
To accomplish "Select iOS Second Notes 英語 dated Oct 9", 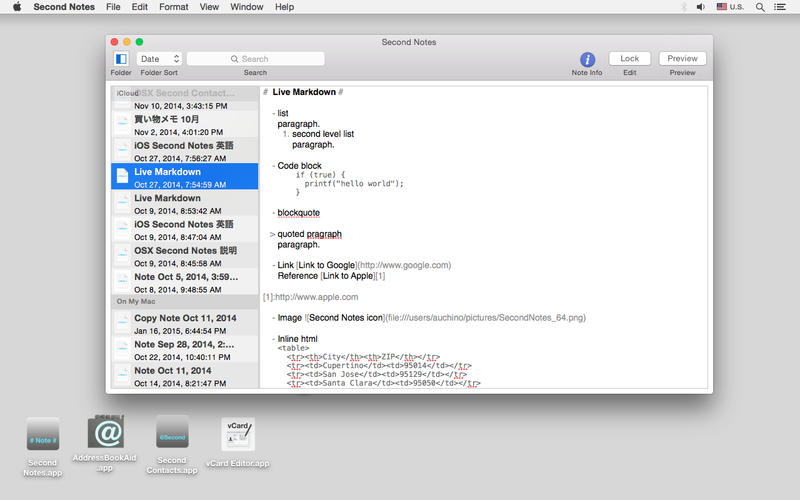I will [185, 230].
